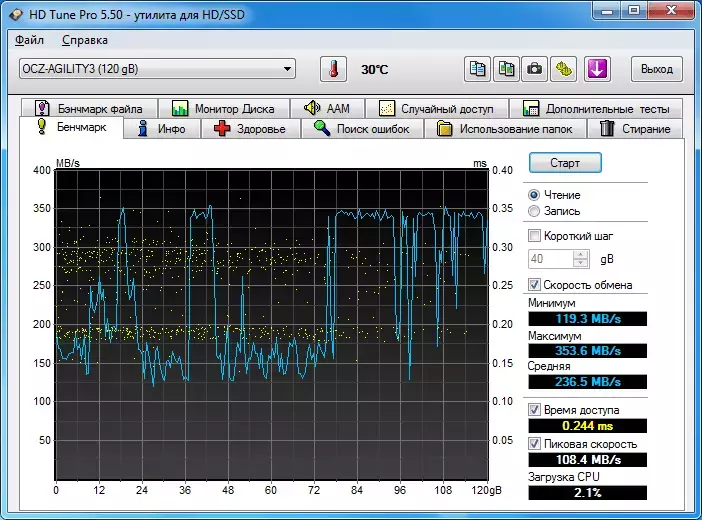Click the Старт button
Viewport: 702px width, 520px height.
pos(565,163)
